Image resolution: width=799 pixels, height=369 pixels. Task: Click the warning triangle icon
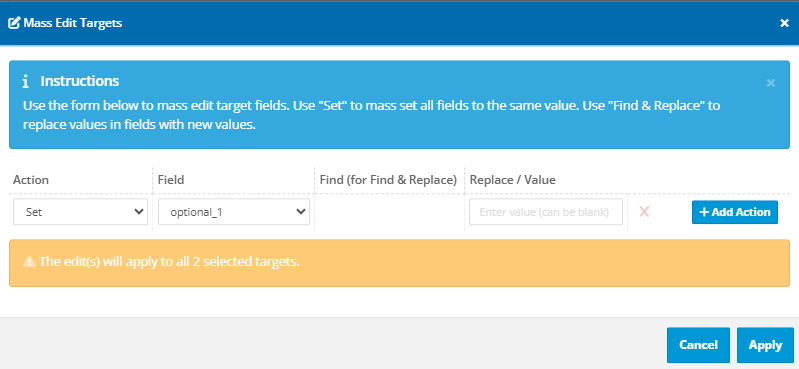tap(30, 262)
